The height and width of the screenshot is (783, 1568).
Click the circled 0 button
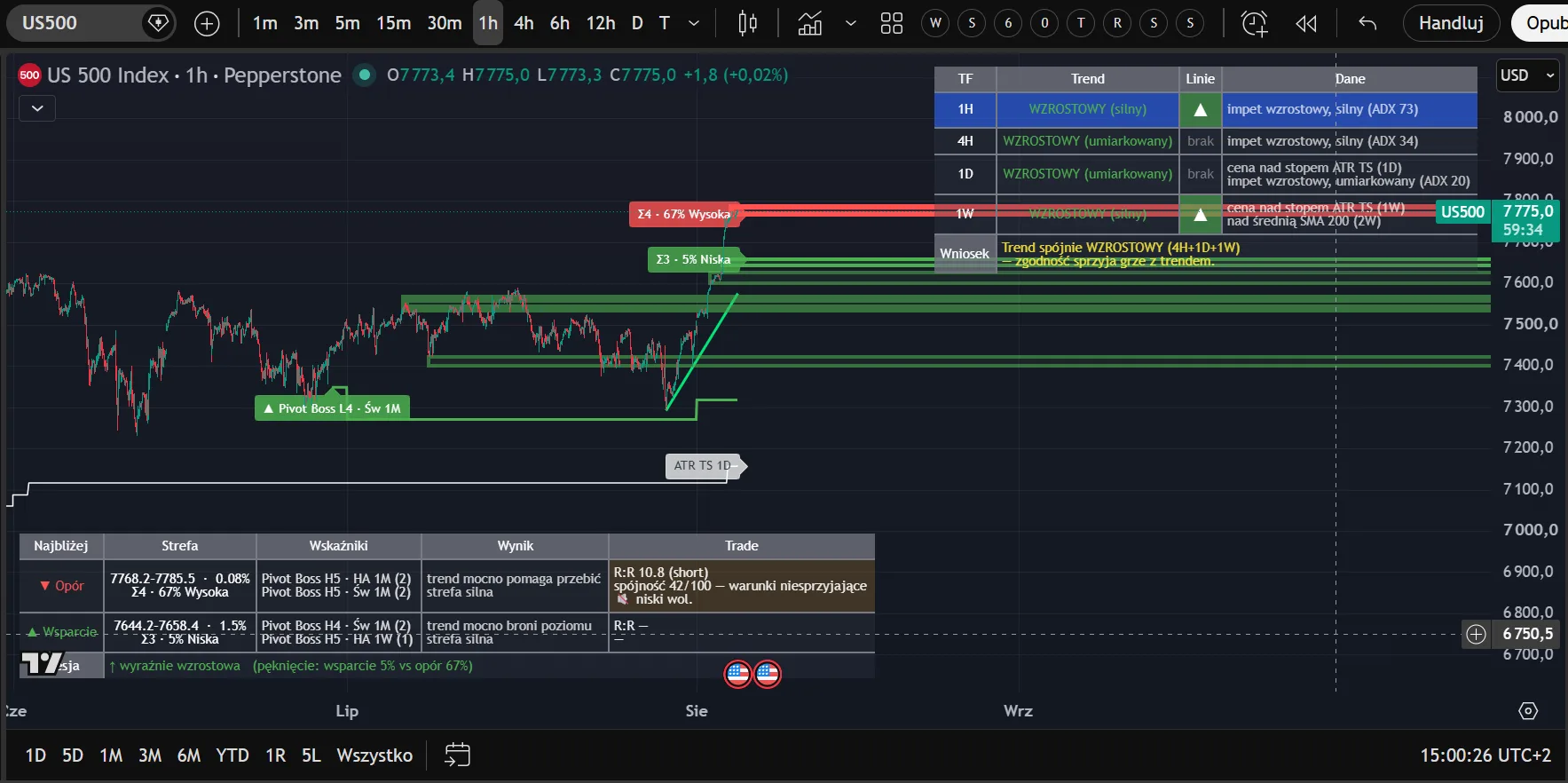(1044, 23)
